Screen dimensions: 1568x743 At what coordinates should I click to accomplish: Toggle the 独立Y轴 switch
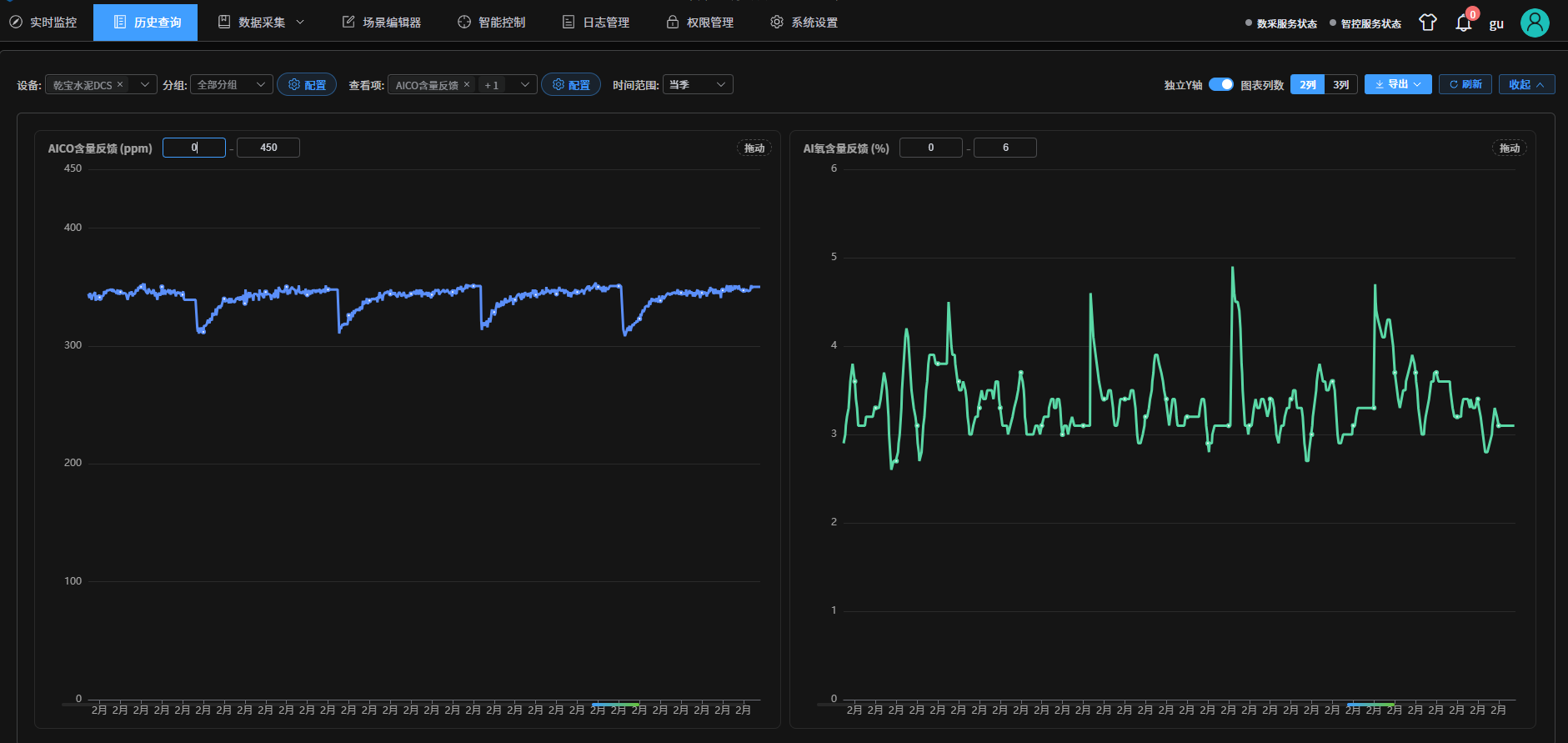(x=1220, y=84)
